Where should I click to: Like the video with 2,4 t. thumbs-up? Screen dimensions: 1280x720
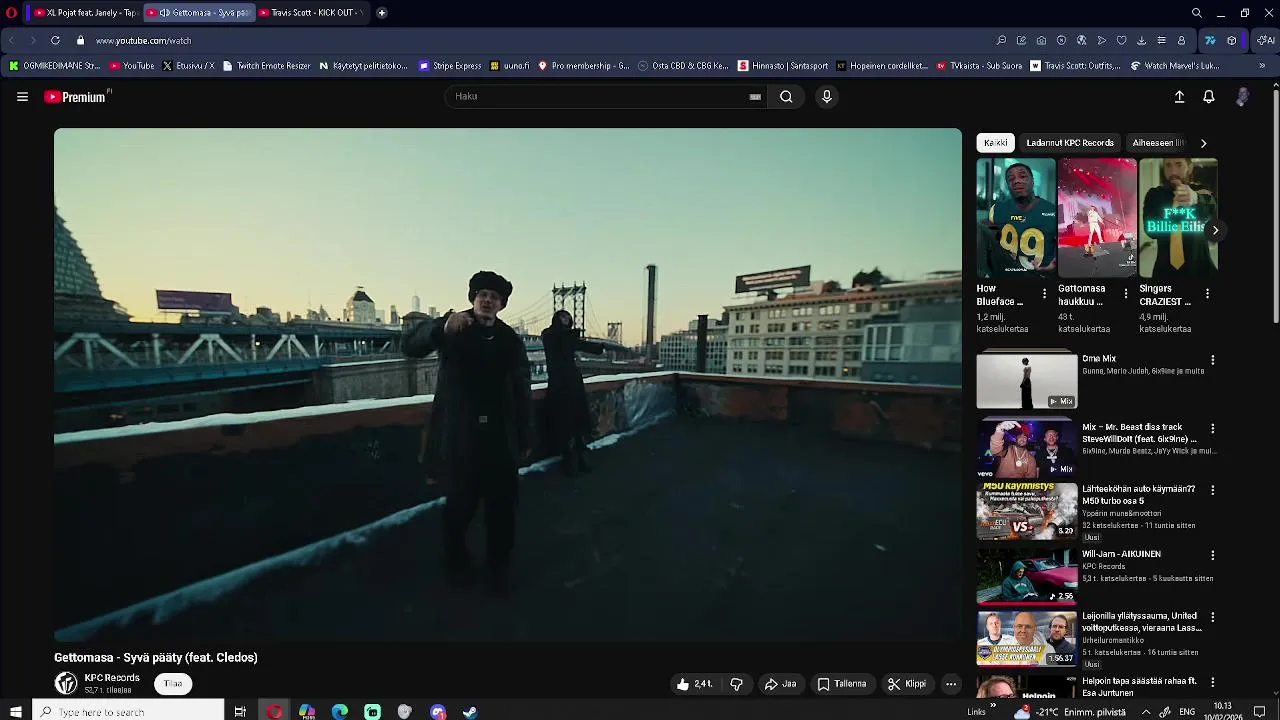pyautogui.click(x=694, y=684)
